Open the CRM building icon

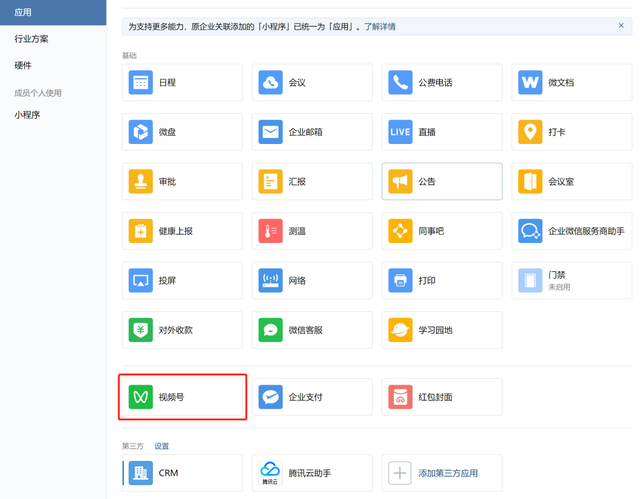pos(140,473)
